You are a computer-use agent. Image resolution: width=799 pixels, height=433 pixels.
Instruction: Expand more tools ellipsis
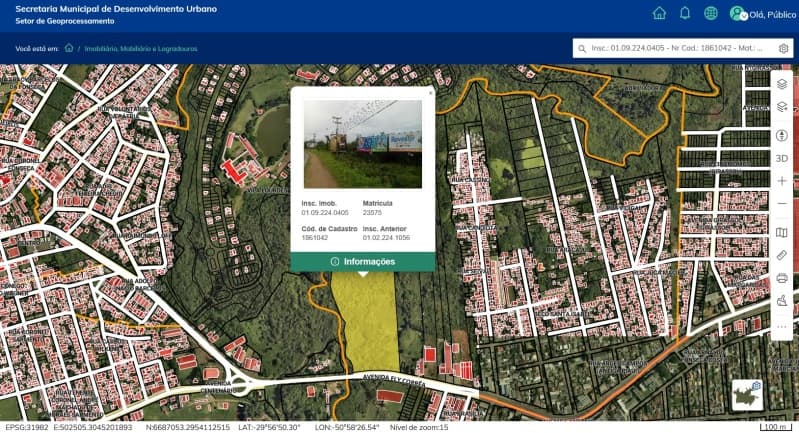tap(782, 327)
